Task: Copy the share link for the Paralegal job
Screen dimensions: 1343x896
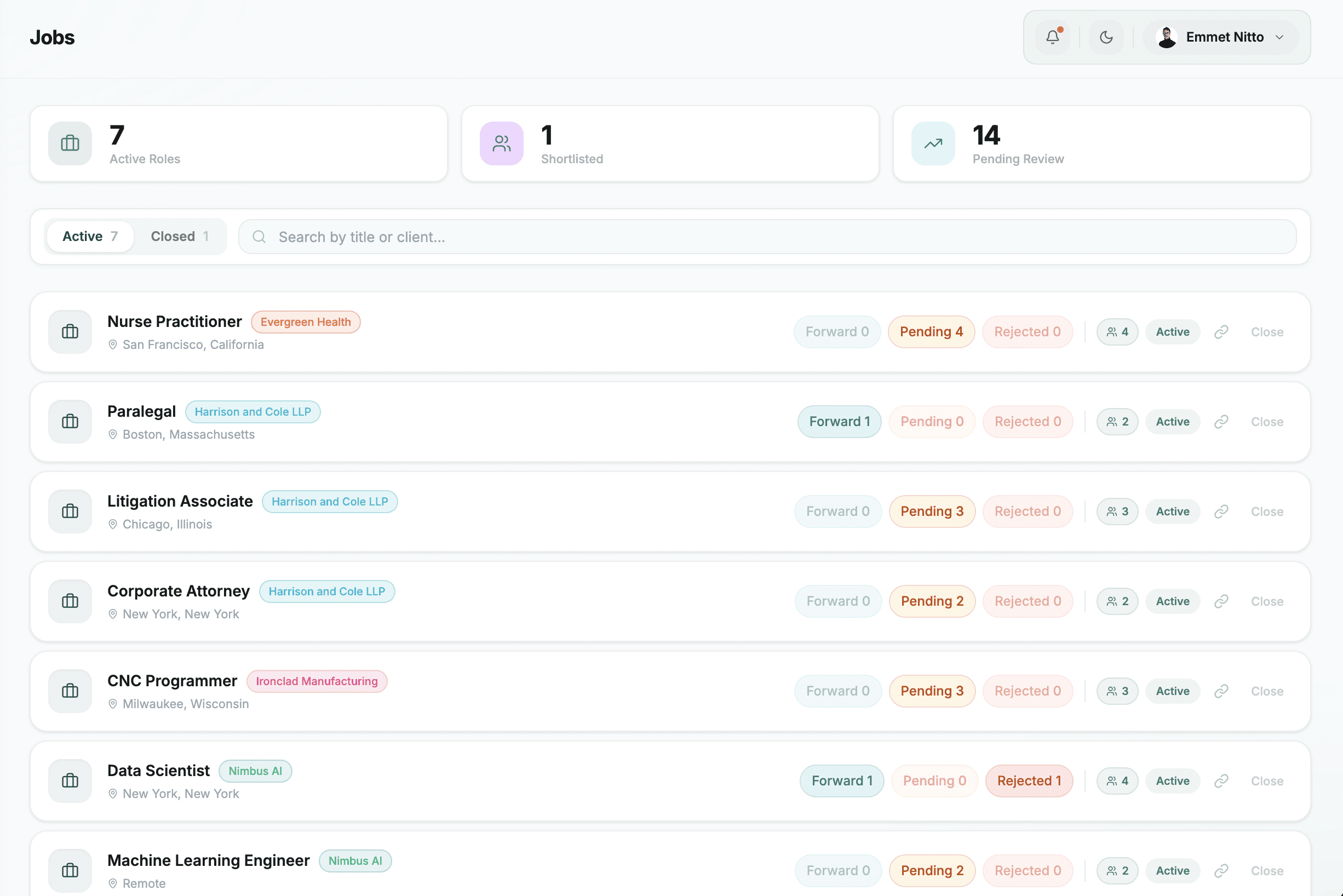Action: coord(1222,421)
